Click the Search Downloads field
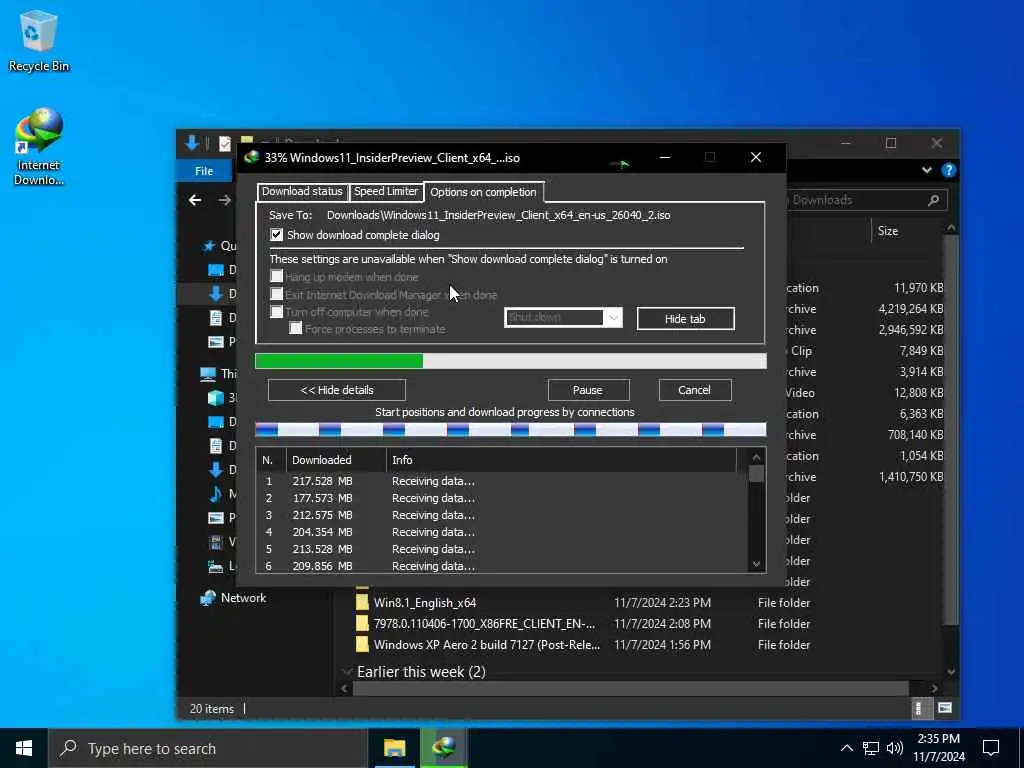The image size is (1024, 768). (x=865, y=200)
